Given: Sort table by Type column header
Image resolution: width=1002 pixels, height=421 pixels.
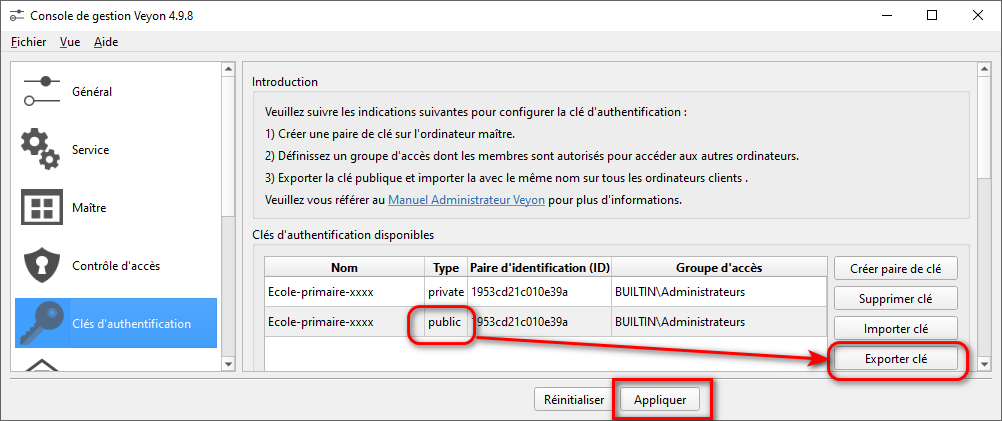Looking at the screenshot, I should point(446,267).
